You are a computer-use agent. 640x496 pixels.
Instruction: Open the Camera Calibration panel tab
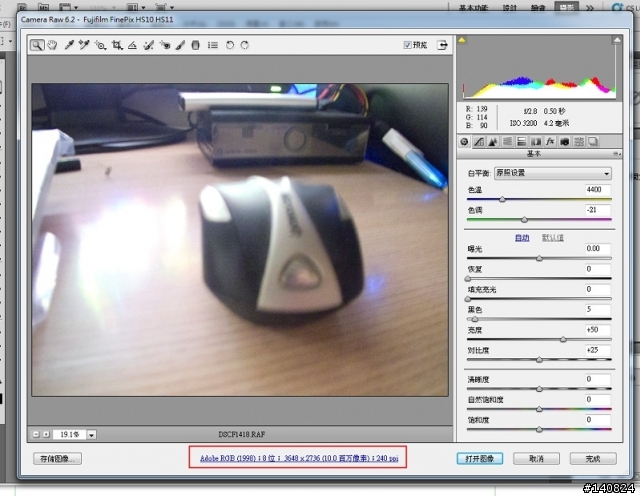564,142
